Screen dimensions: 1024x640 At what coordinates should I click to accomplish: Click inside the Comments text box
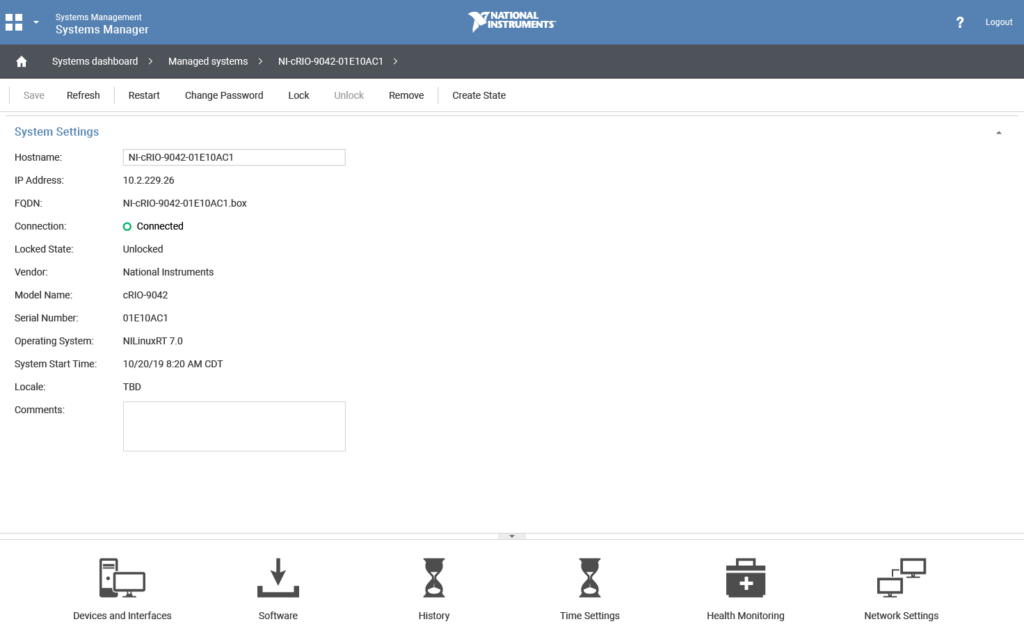(x=234, y=426)
